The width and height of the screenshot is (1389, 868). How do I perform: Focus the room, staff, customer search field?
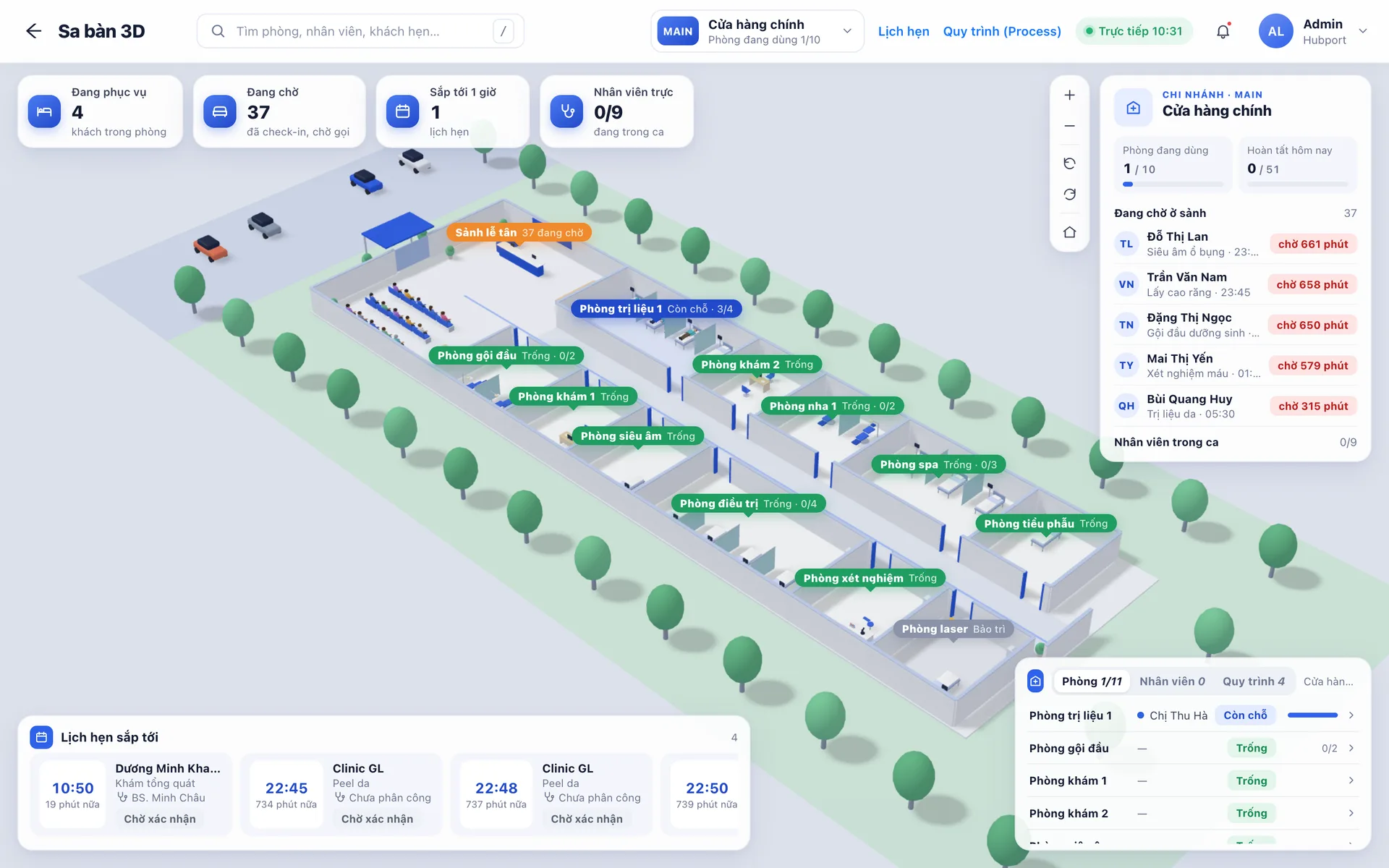tap(360, 31)
